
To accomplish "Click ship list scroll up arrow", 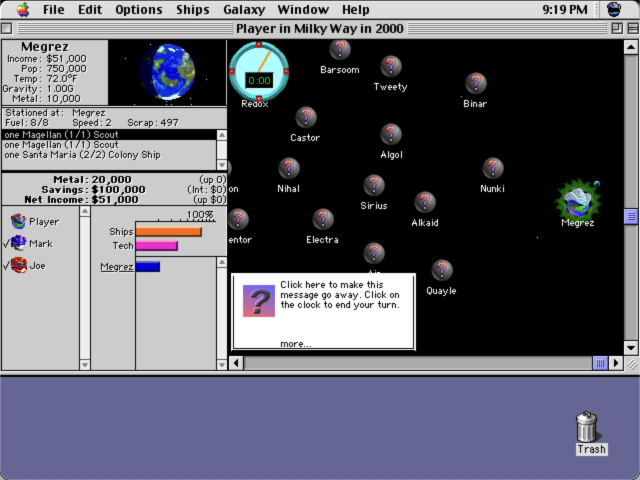I will pyautogui.click(x=222, y=135).
